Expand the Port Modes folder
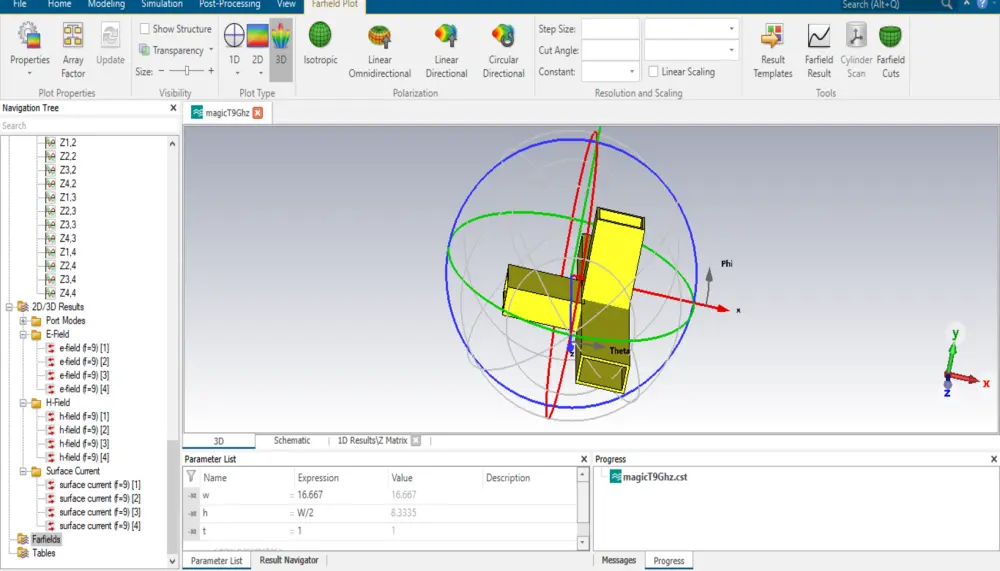The width and height of the screenshot is (1000, 571). tap(23, 321)
